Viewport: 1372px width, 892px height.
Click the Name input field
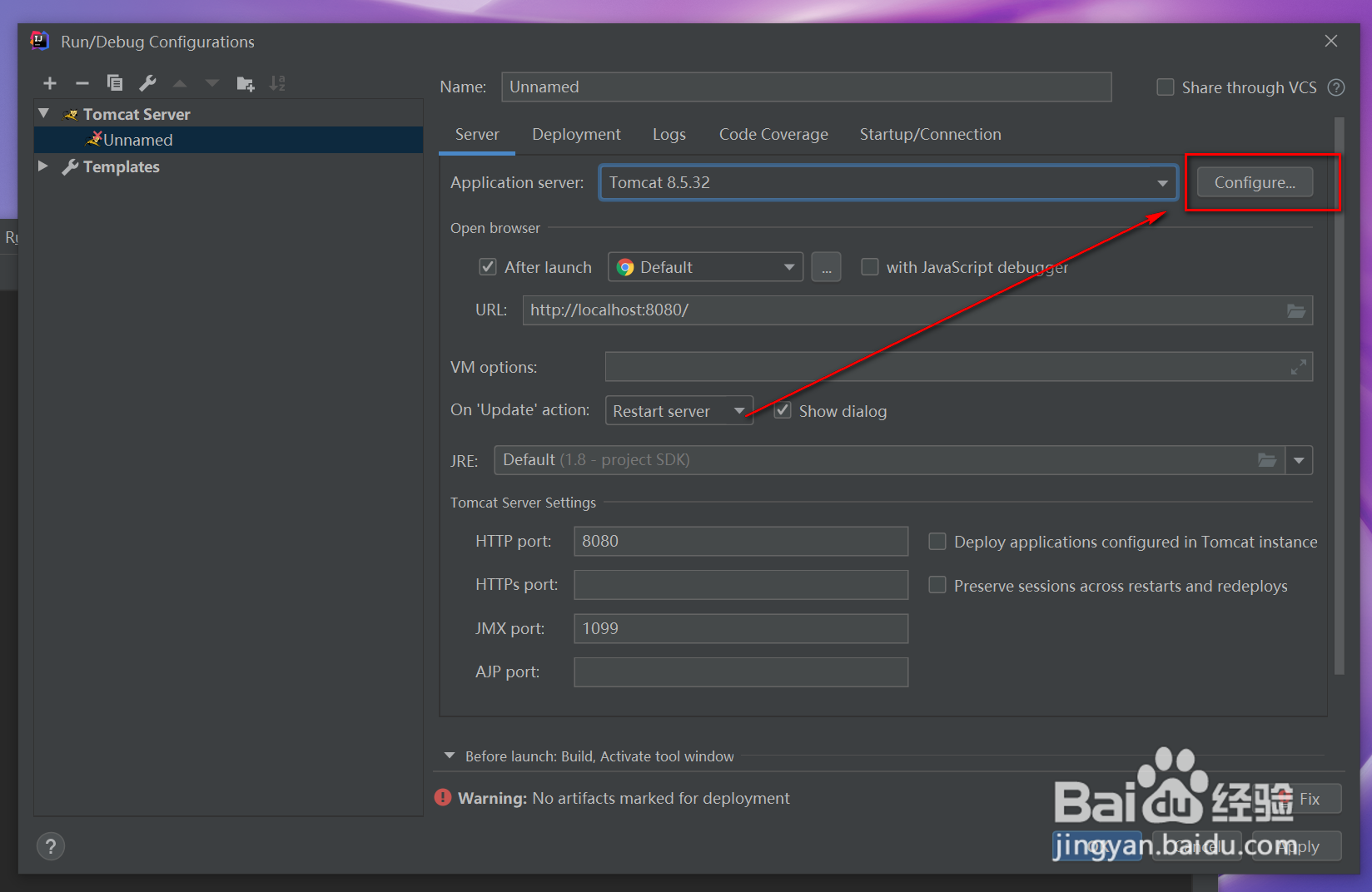click(806, 87)
